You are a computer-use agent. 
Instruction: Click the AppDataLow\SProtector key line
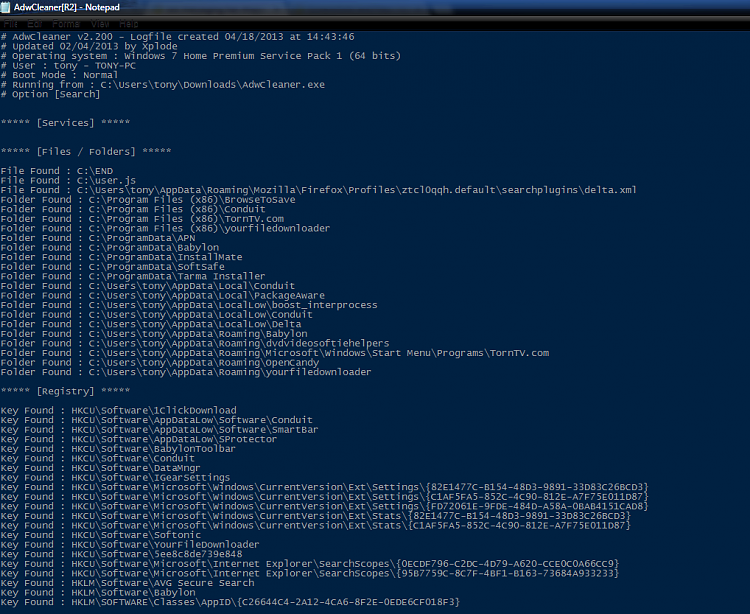[x=139, y=439]
